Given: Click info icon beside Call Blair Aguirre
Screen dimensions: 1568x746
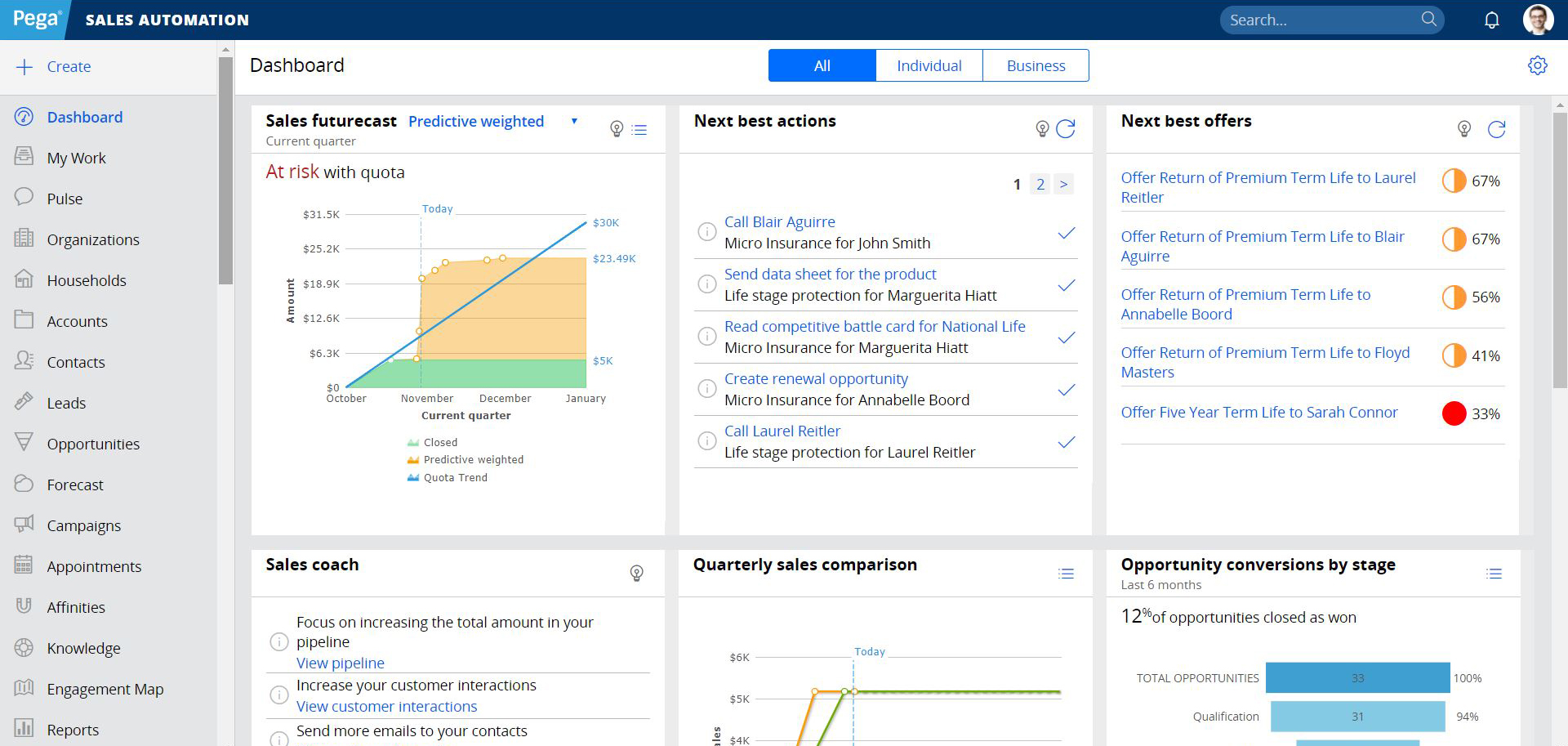Looking at the screenshot, I should pyautogui.click(x=706, y=232).
